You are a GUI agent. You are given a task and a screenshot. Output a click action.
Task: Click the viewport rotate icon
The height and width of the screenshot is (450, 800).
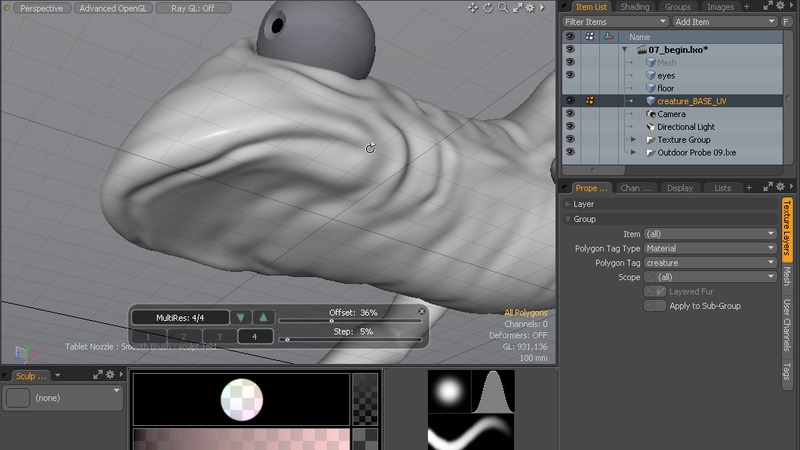[x=487, y=8]
